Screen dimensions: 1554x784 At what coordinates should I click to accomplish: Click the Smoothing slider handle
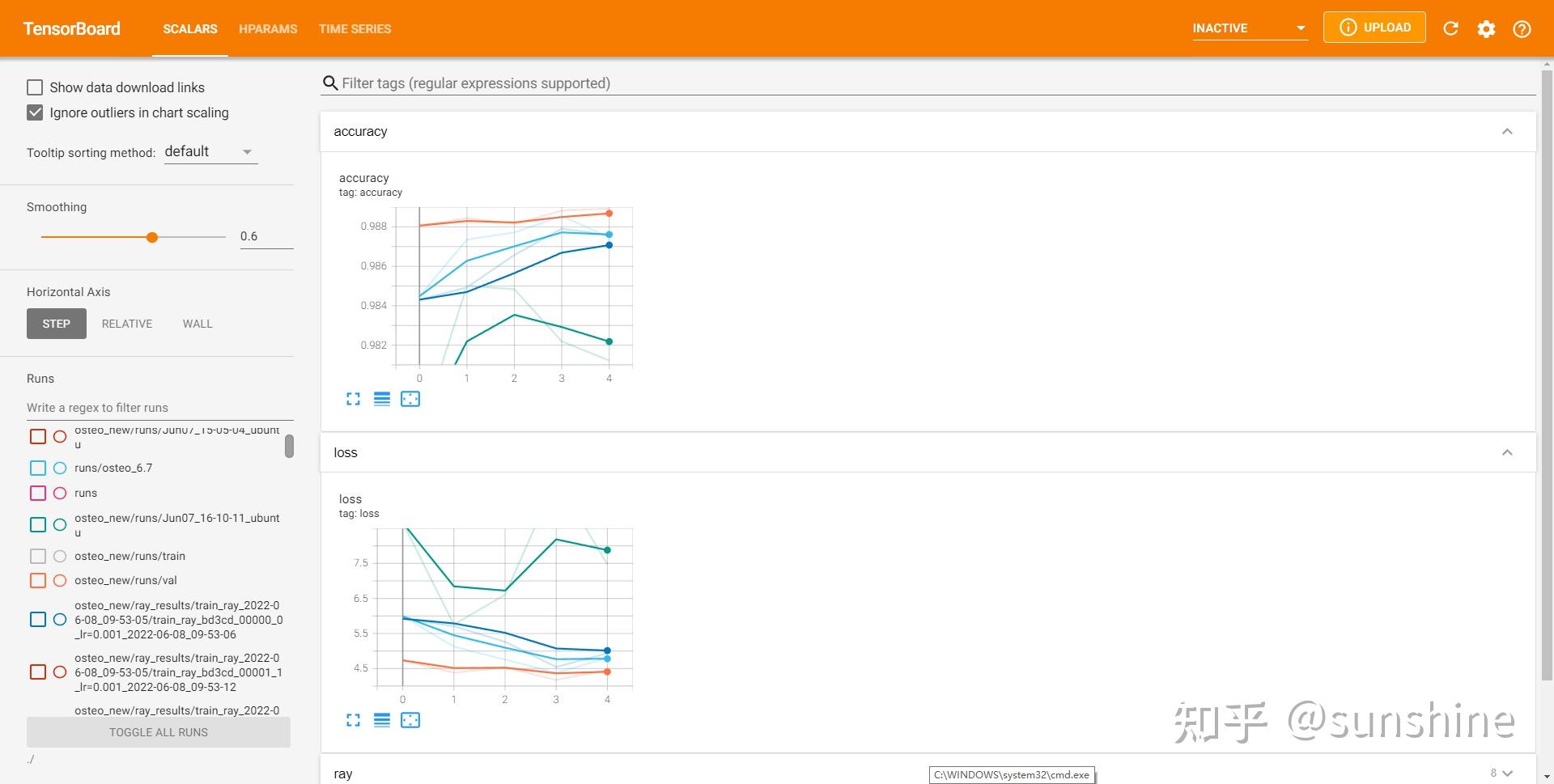152,237
